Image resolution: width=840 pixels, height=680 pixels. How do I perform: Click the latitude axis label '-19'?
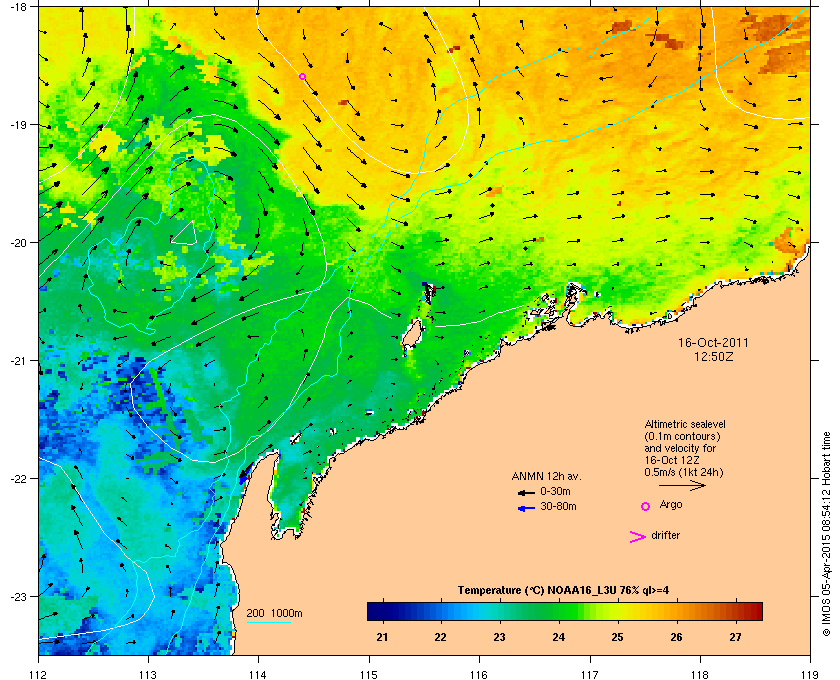[18, 124]
